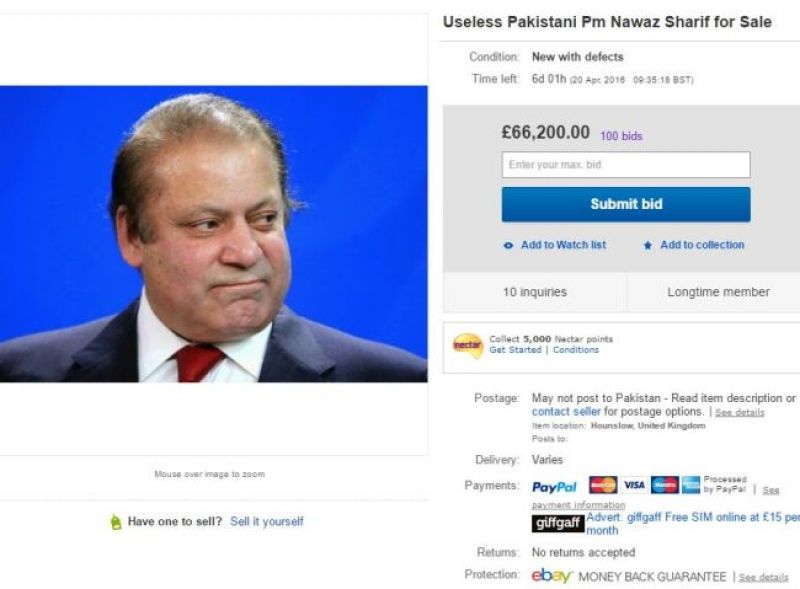Click the VISA card icon
The image size is (800, 589).
pyautogui.click(x=634, y=485)
